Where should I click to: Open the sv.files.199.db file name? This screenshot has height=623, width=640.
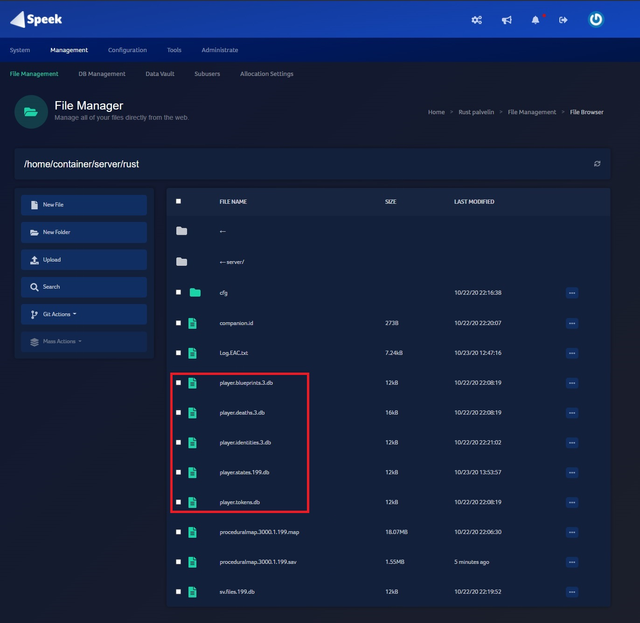tap(237, 592)
